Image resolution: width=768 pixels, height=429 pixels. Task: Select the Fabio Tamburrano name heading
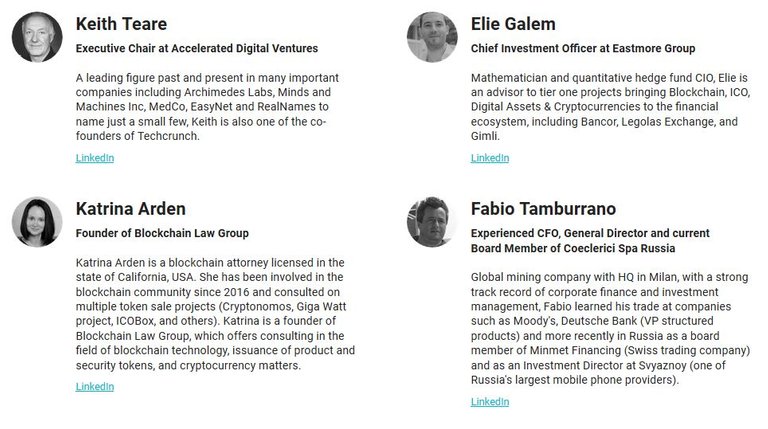(543, 209)
